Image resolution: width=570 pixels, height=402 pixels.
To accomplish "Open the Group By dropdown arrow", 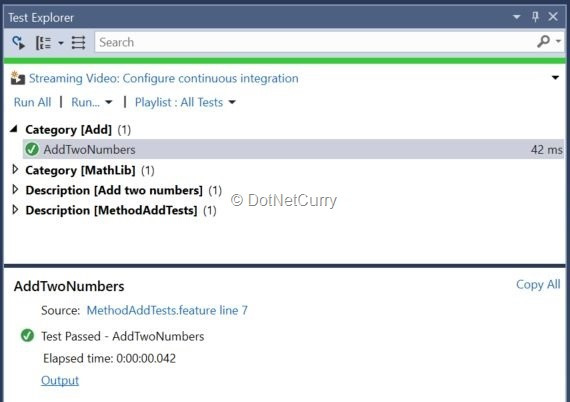I will tap(61, 43).
